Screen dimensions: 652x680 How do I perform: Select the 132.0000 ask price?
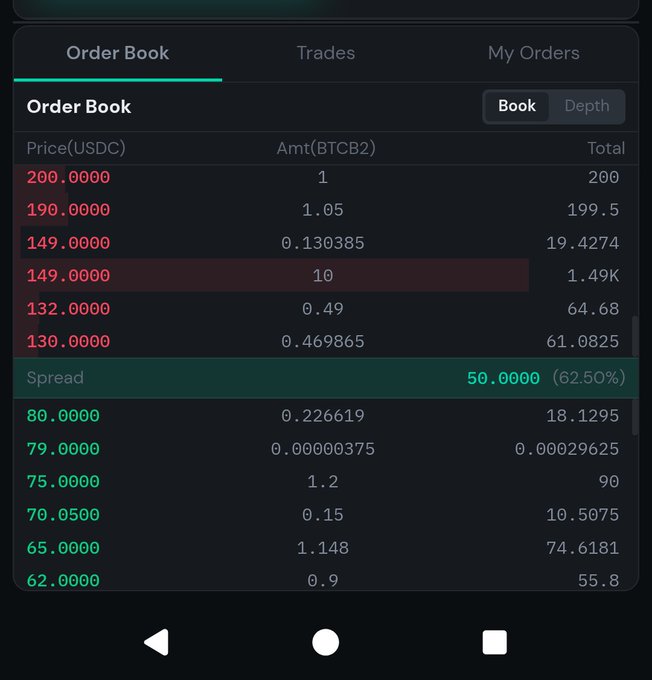(x=69, y=309)
